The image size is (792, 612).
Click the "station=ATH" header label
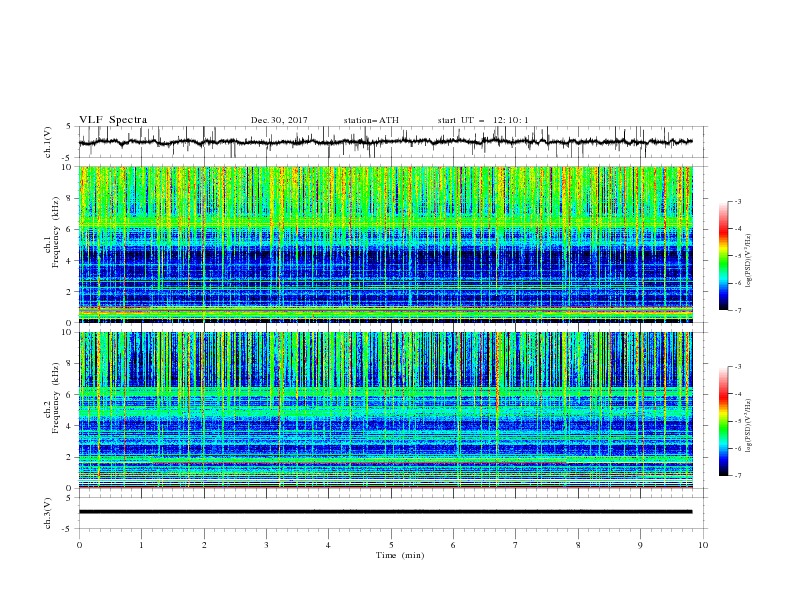click(x=371, y=120)
